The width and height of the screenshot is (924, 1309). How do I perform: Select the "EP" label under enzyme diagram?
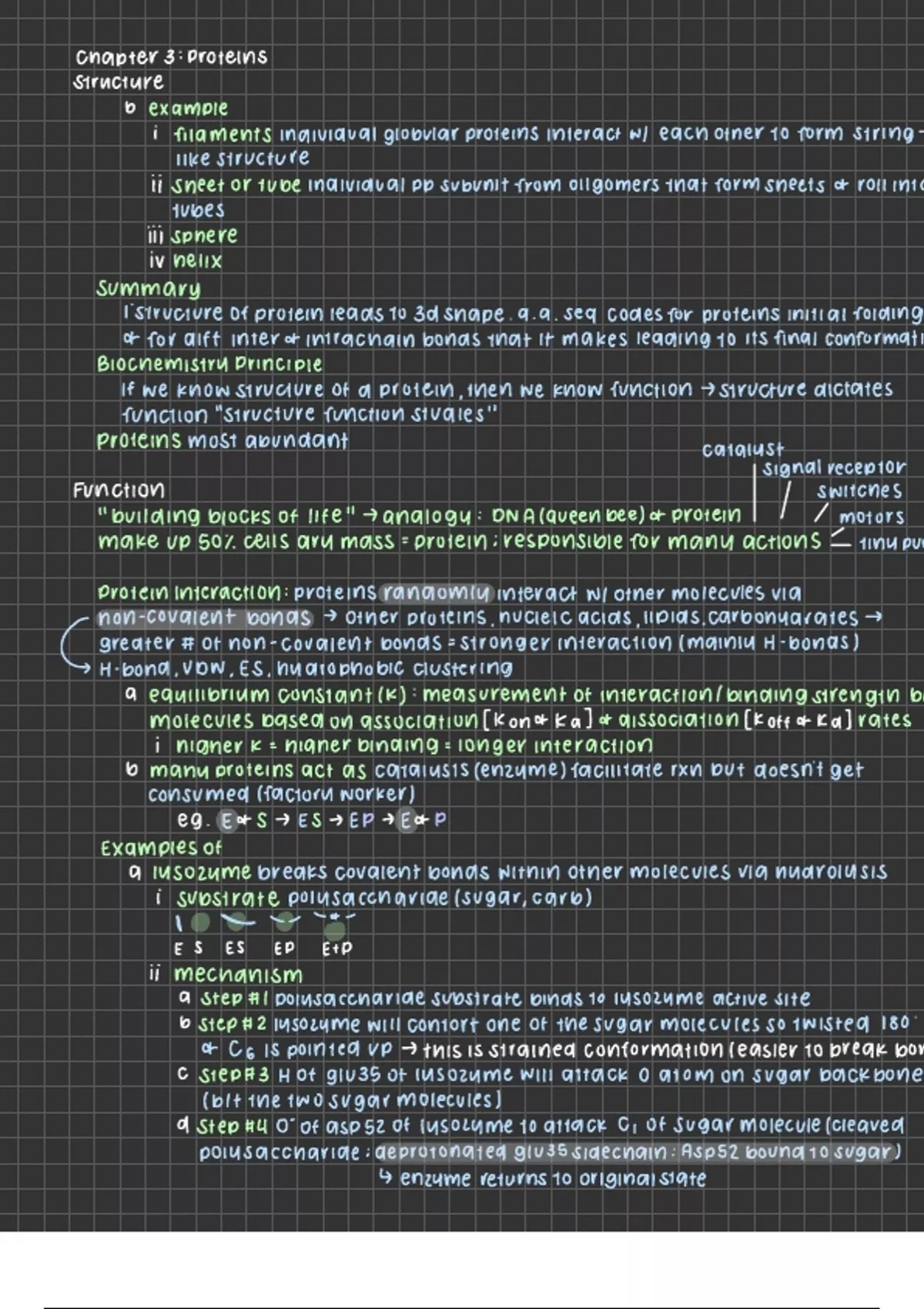[x=284, y=949]
